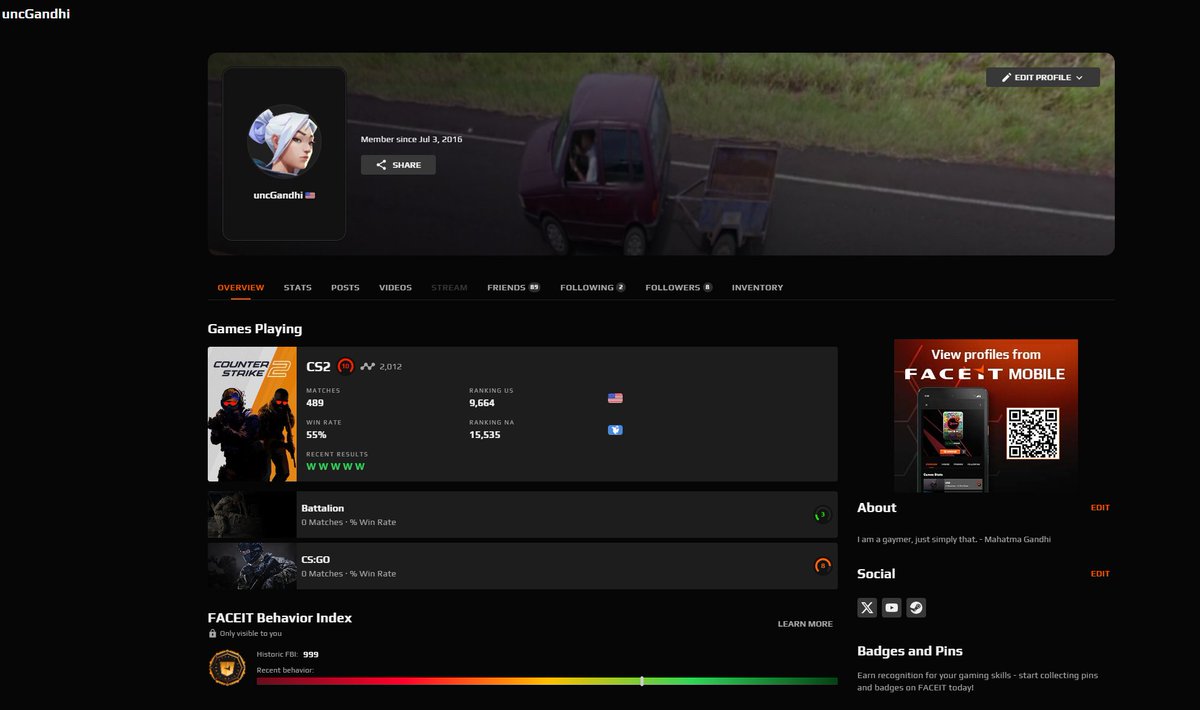Viewport: 1200px width, 710px height.
Task: Click the US flag next to Ranking US
Action: [x=615, y=398]
